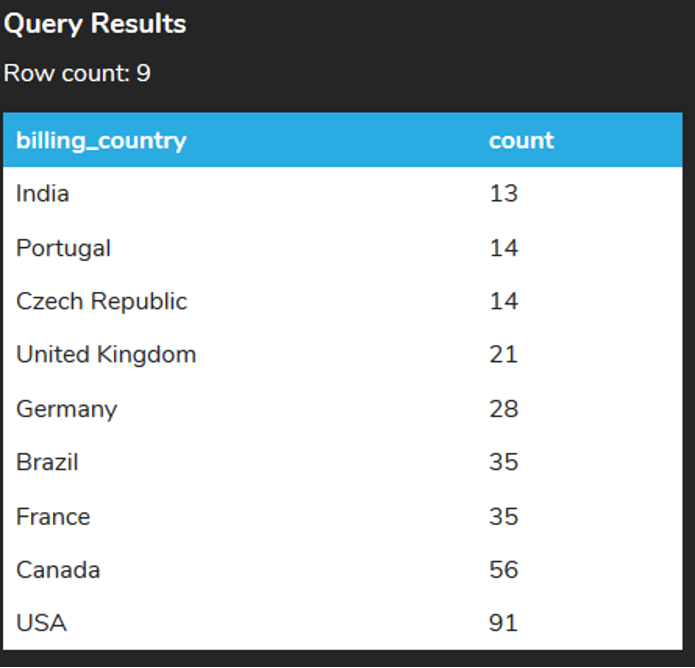
Task: Click the Canada country cell
Action: pyautogui.click(x=58, y=570)
